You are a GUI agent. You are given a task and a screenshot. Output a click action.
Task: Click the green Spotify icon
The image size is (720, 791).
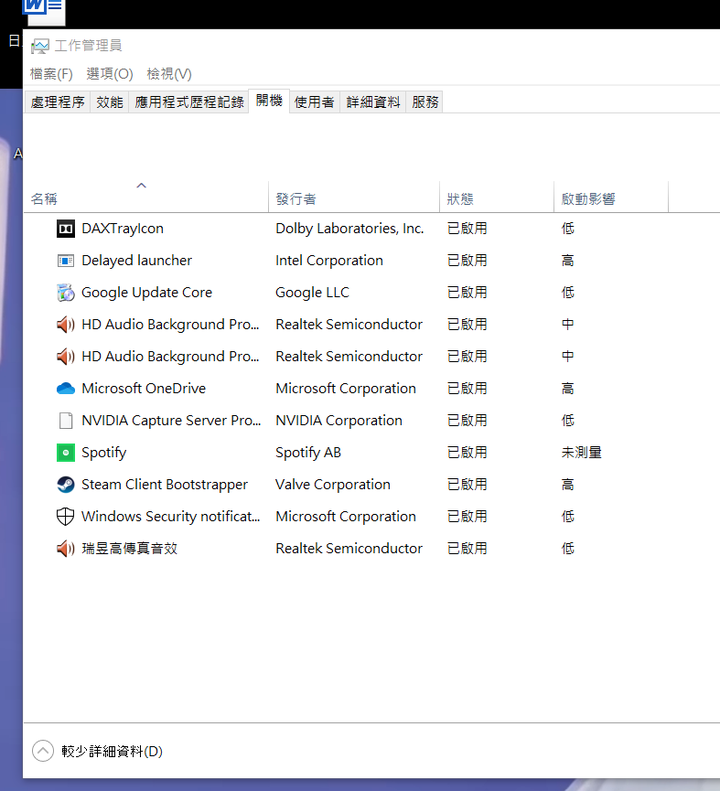point(66,453)
